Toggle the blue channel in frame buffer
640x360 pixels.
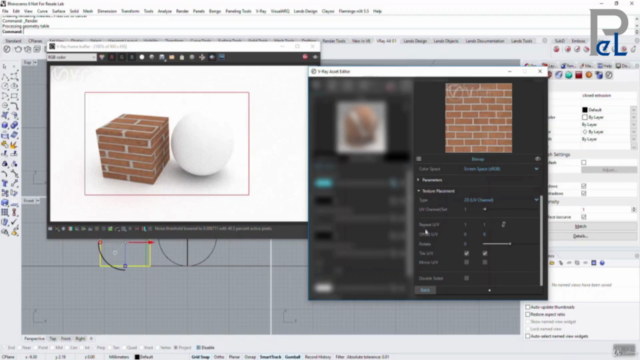131,57
